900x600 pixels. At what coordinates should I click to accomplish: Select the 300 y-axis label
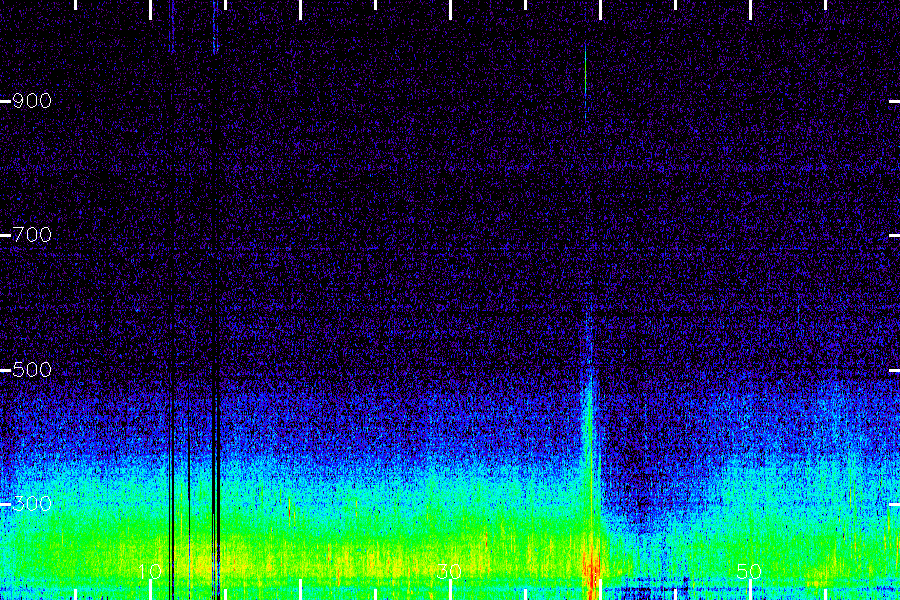point(32,504)
